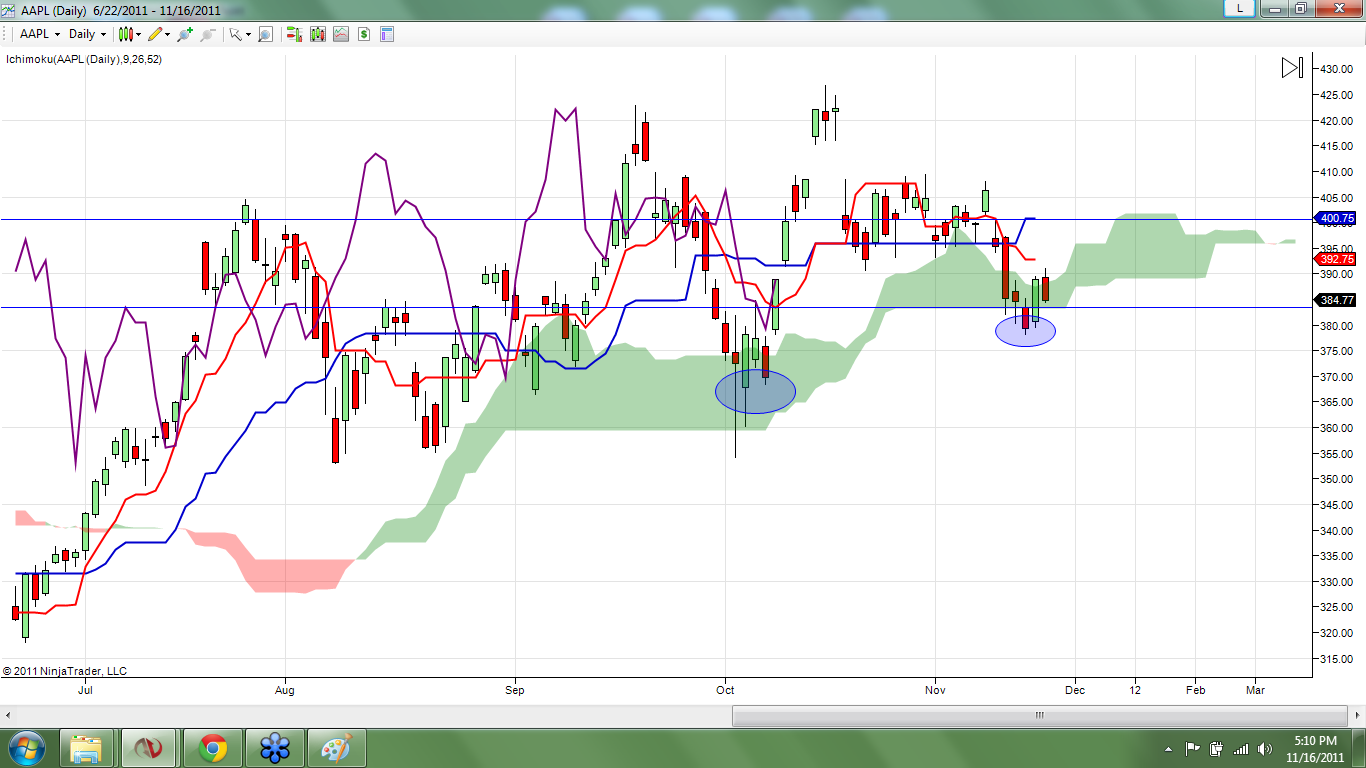Open the arrow pointer cursor dropdown
Screen dimensions: 1366x768
240,34
